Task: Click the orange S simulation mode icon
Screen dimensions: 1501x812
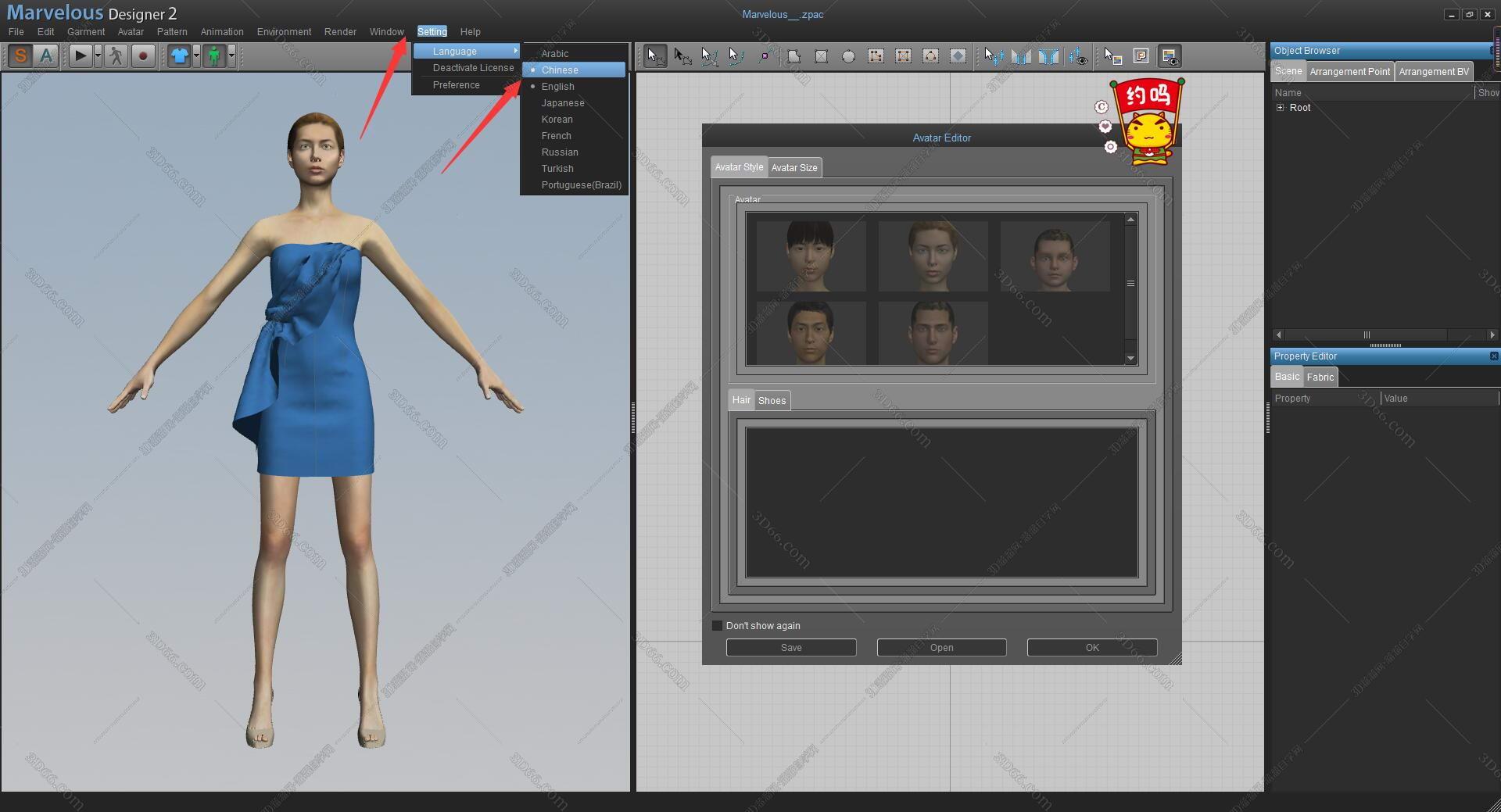Action: pyautogui.click(x=20, y=55)
